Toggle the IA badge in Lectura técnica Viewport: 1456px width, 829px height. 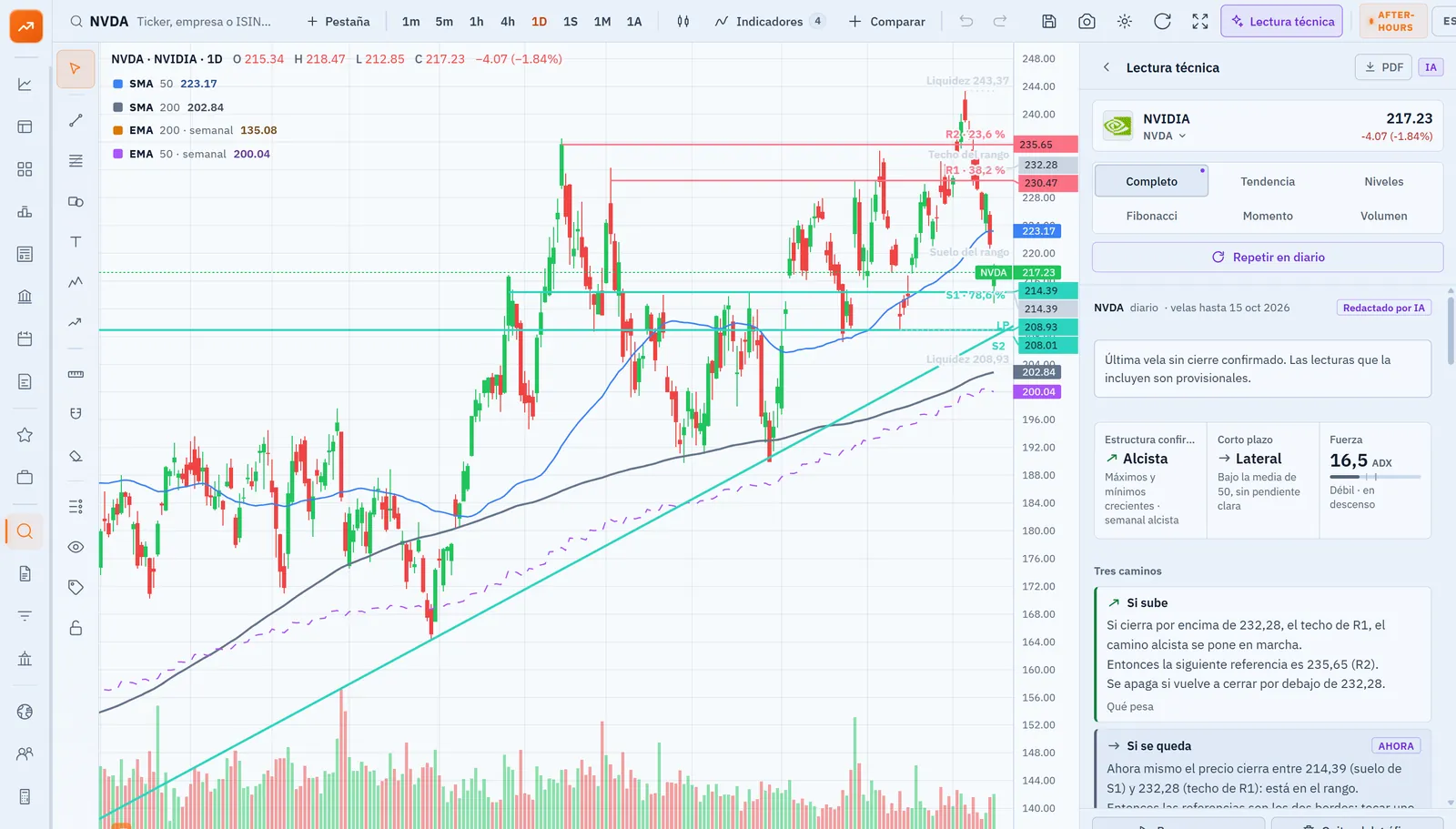click(x=1431, y=67)
